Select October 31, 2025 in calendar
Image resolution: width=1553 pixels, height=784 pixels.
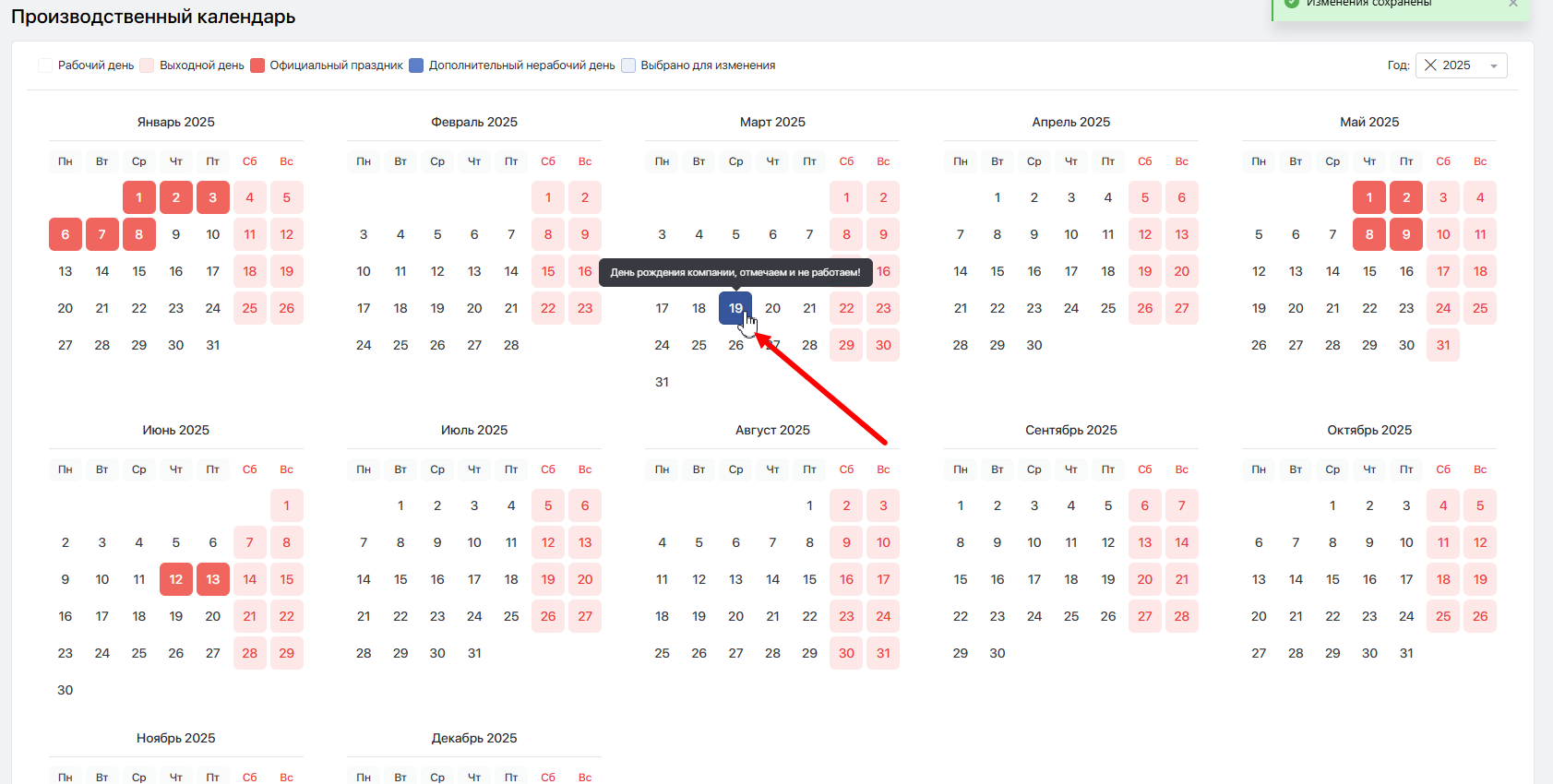[1406, 653]
